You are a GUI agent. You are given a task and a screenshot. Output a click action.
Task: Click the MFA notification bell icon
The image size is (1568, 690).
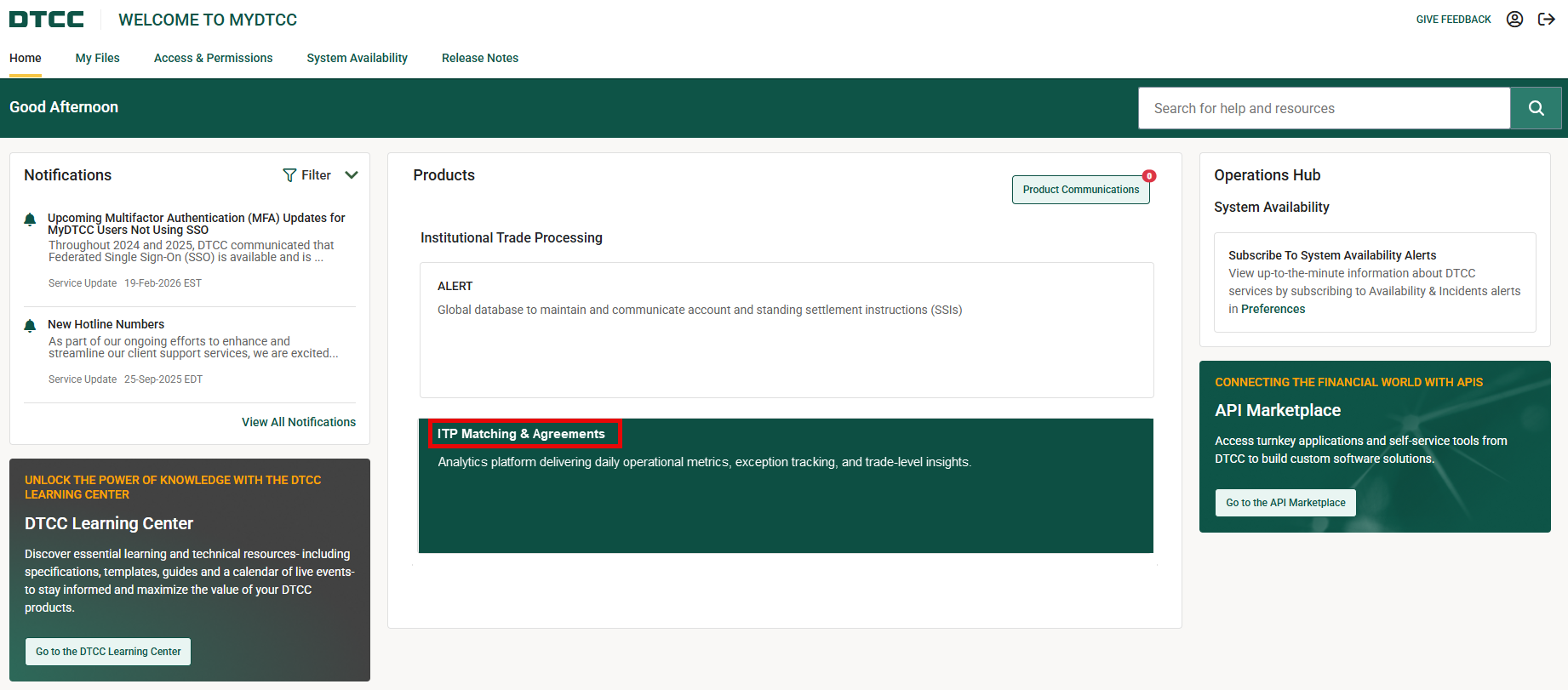(x=30, y=220)
